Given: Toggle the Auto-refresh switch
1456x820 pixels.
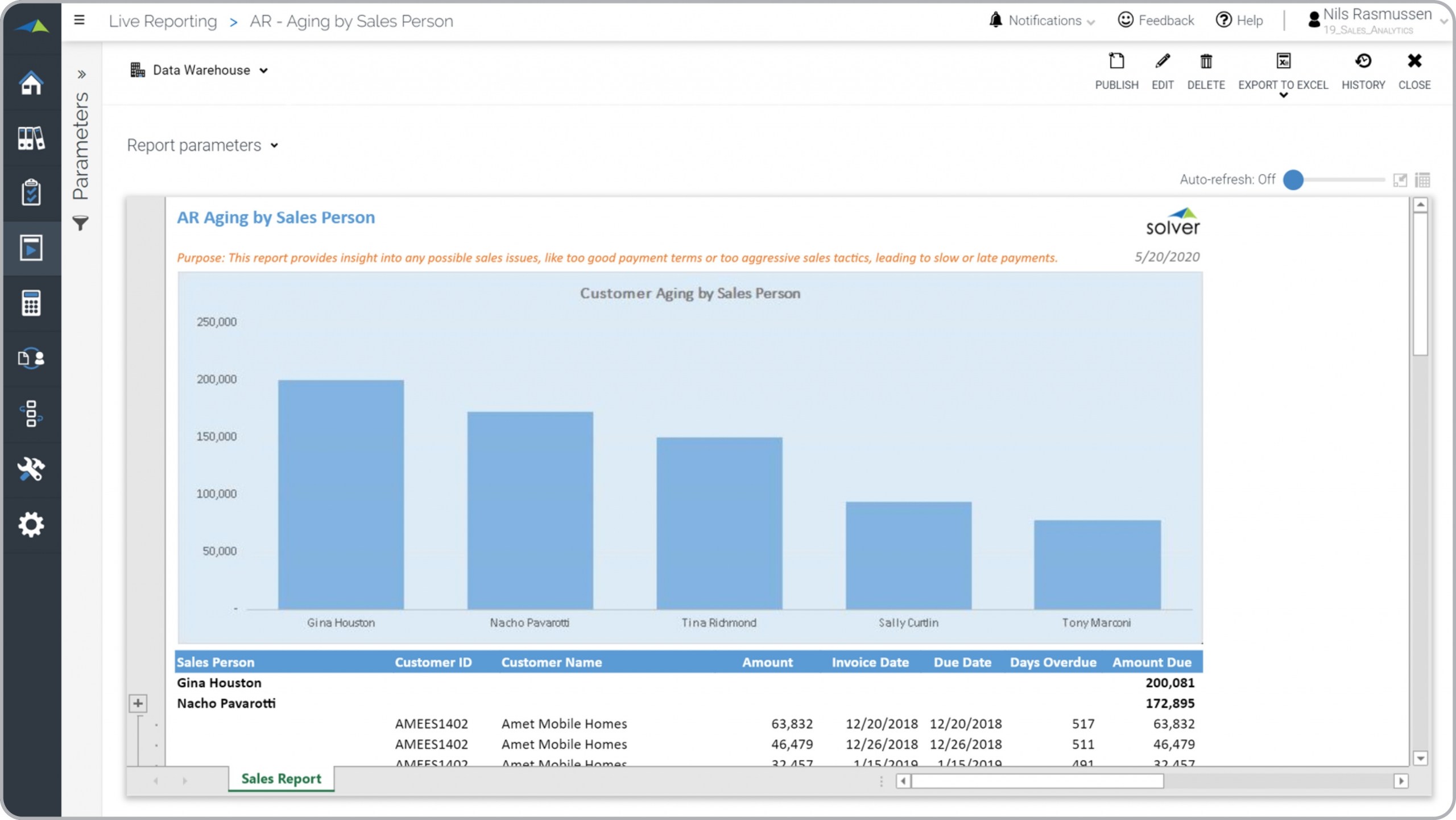Looking at the screenshot, I should tap(1293, 180).
